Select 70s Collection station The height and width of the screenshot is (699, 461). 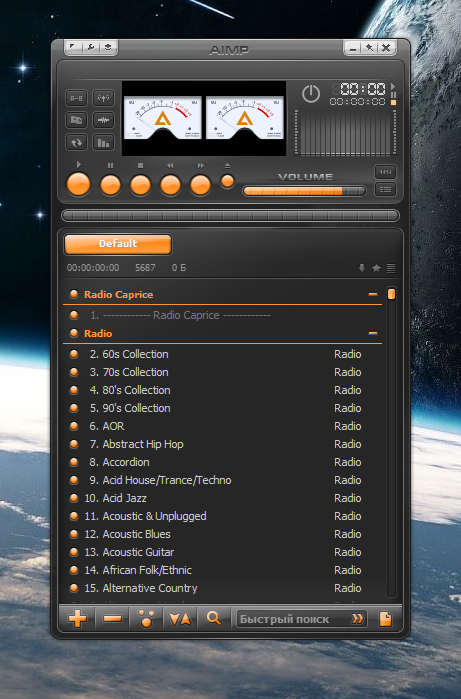click(223, 372)
